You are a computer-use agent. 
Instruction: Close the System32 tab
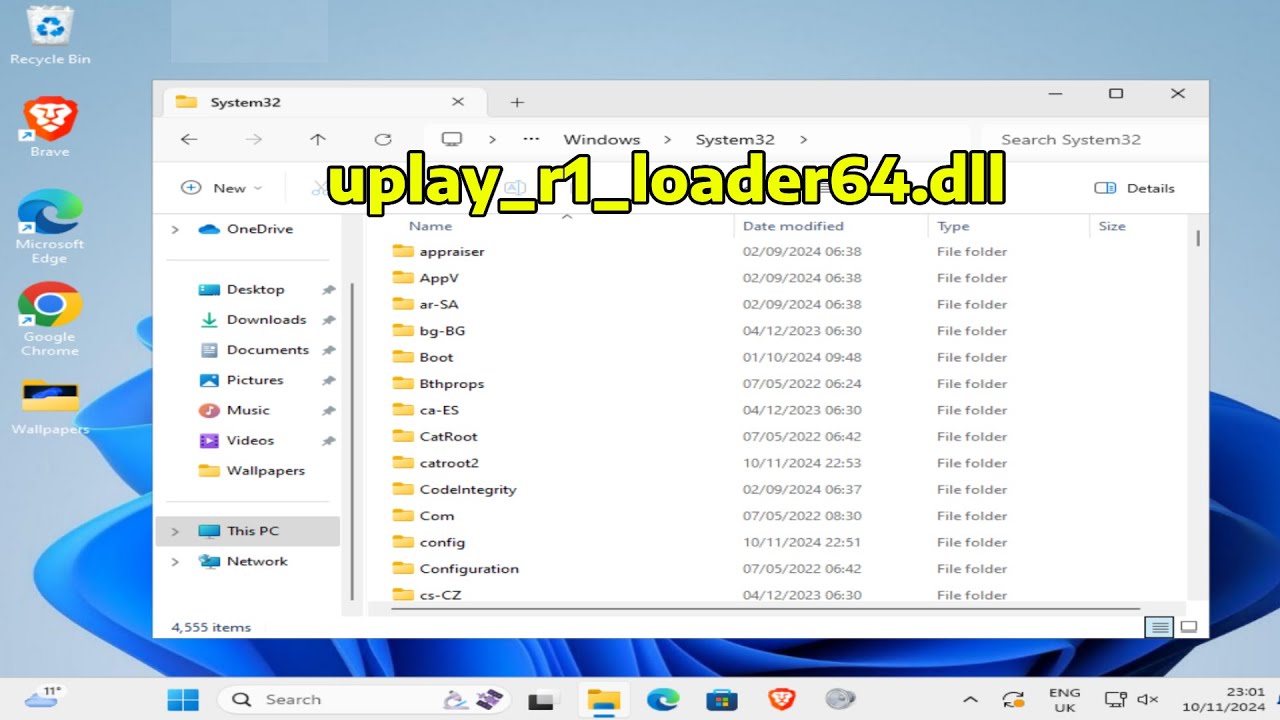(x=458, y=102)
